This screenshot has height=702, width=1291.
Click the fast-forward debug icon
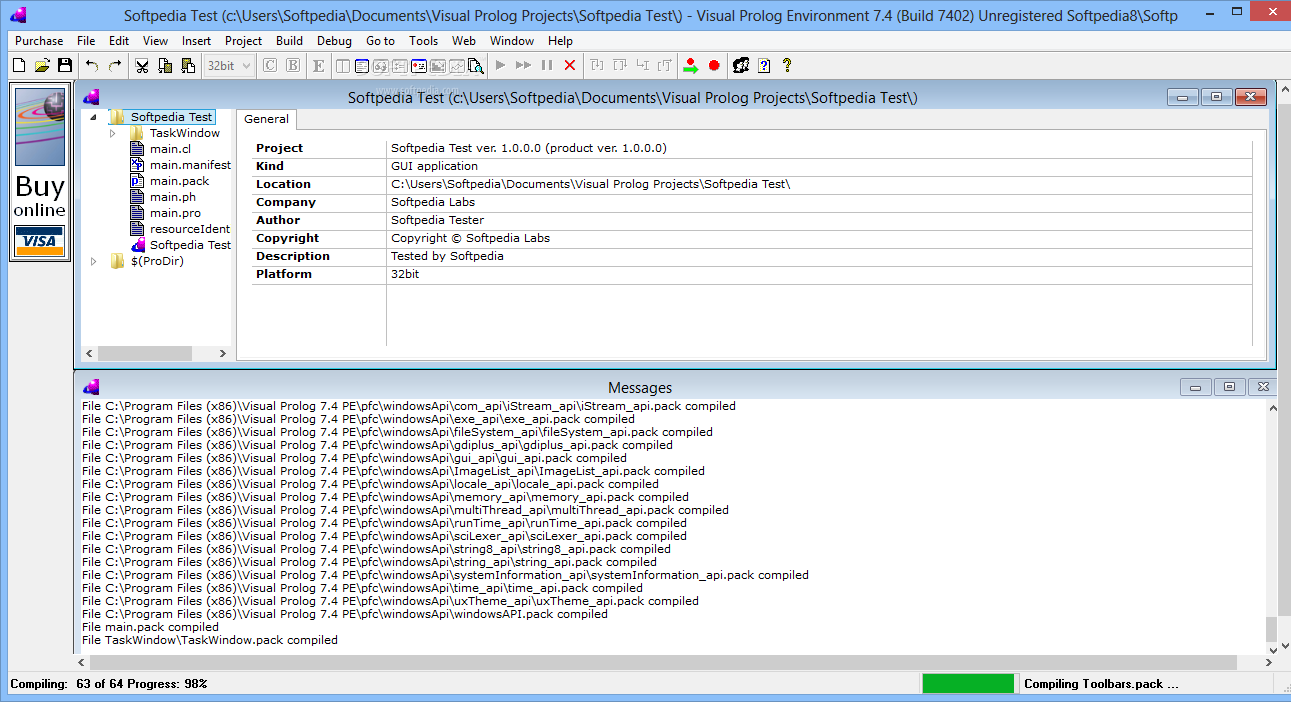click(524, 66)
